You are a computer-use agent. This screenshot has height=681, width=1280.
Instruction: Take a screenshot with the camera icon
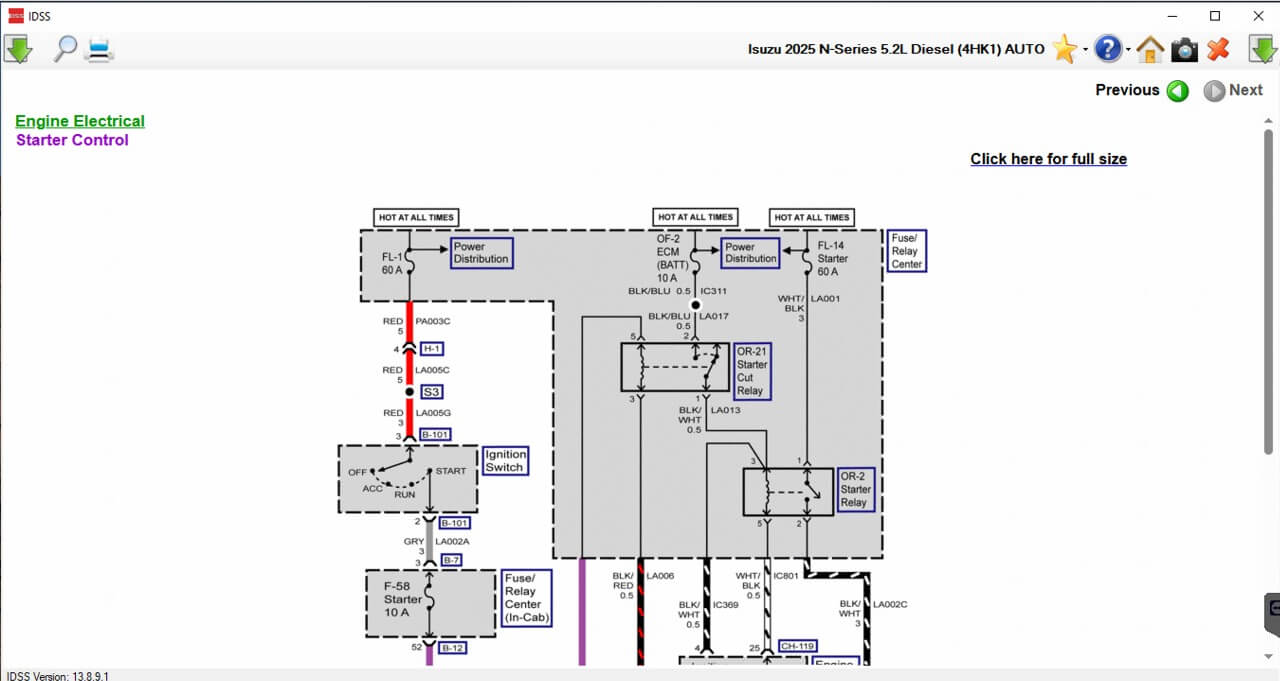pos(1184,49)
